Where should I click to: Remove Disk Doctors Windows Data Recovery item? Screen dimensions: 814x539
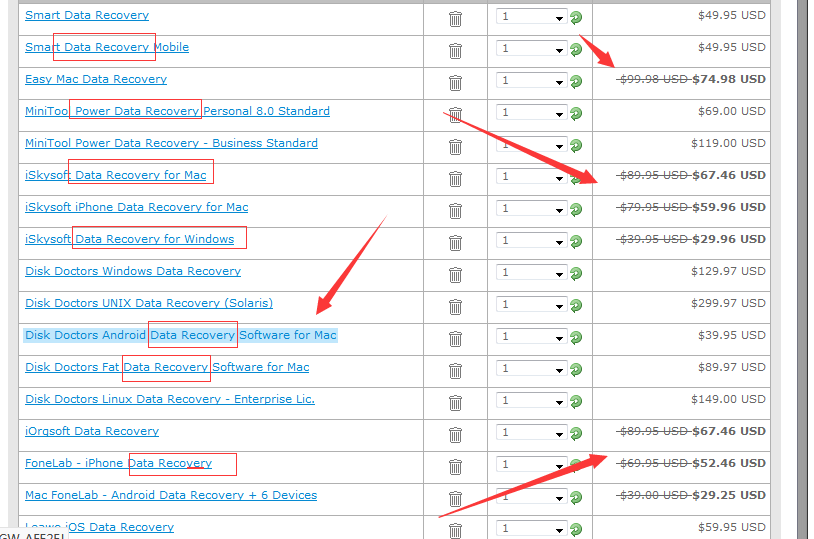(x=455, y=275)
